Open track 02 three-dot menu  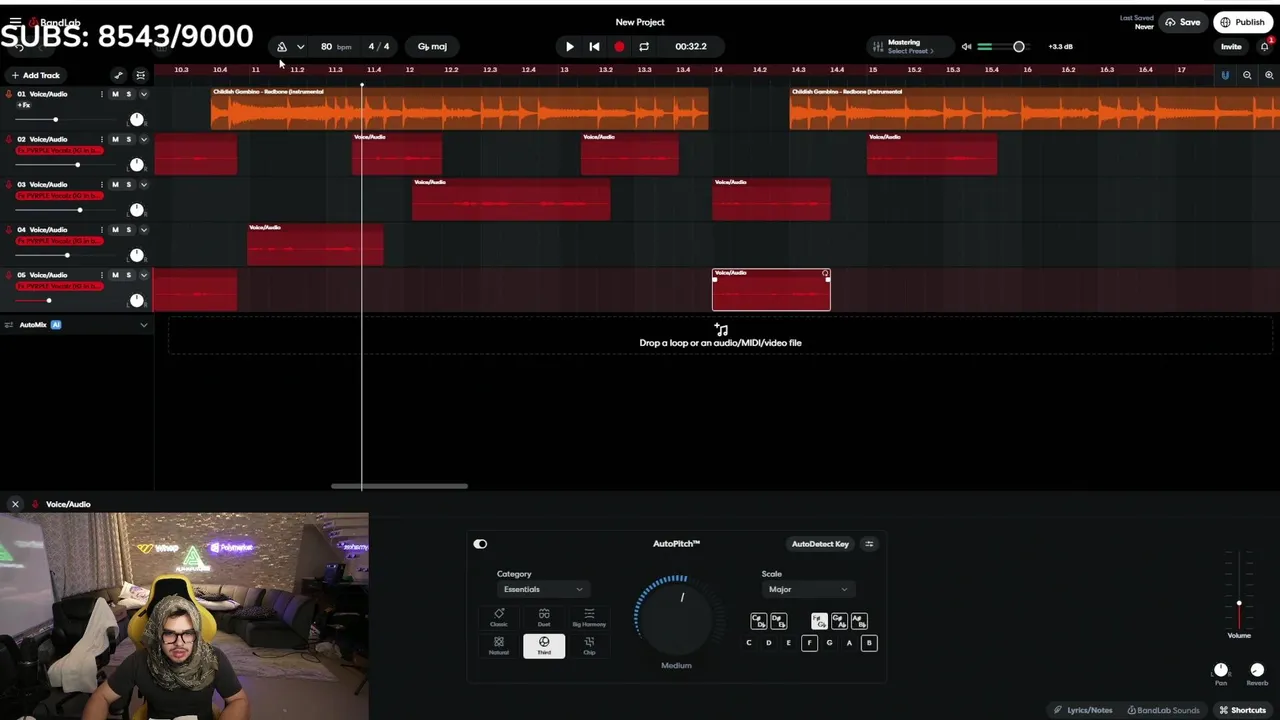pyautogui.click(x=101, y=139)
